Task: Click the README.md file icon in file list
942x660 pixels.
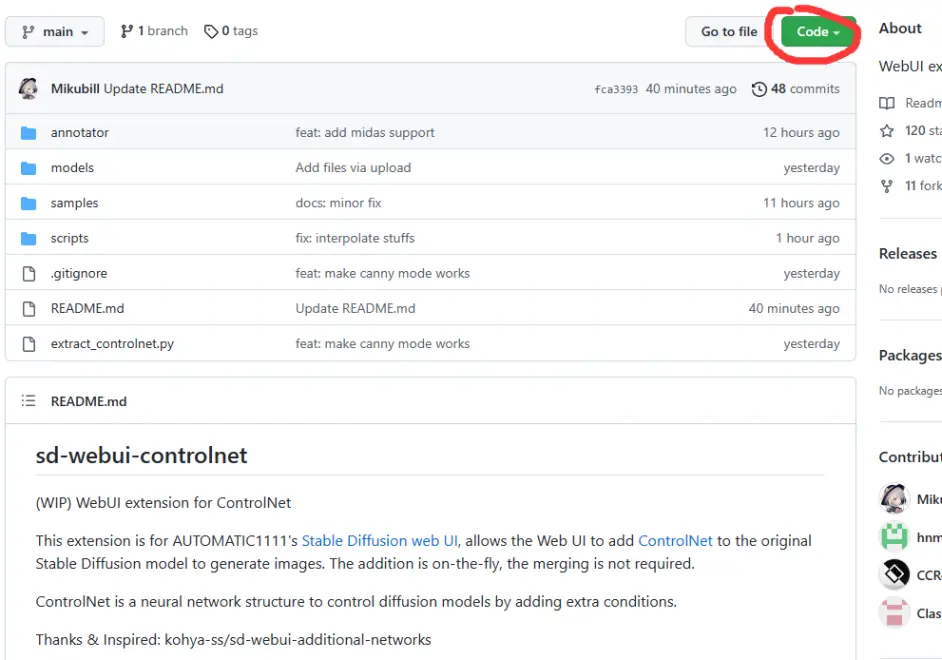Action: click(x=28, y=309)
